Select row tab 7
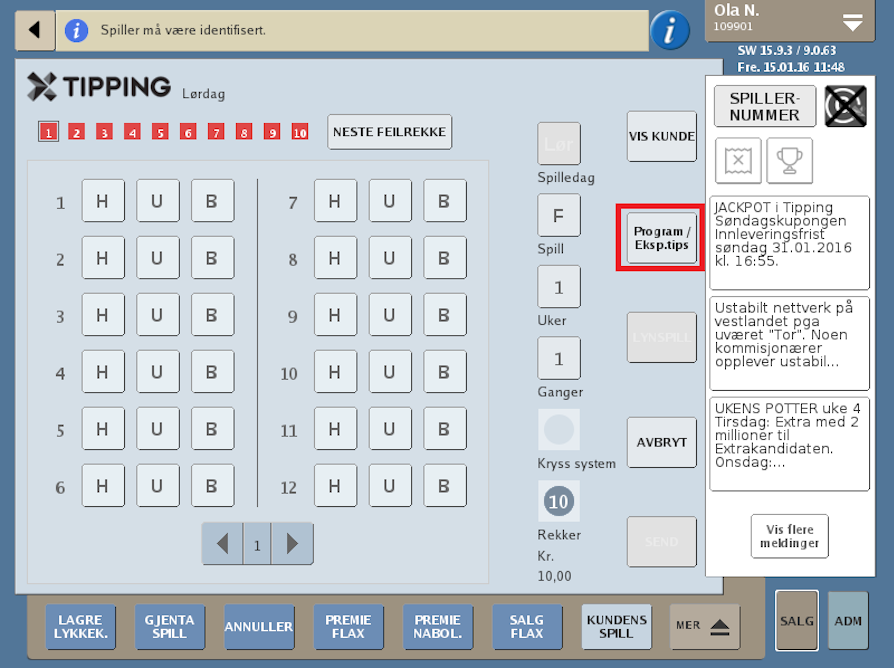Viewport: 894px width, 668px height. click(216, 132)
